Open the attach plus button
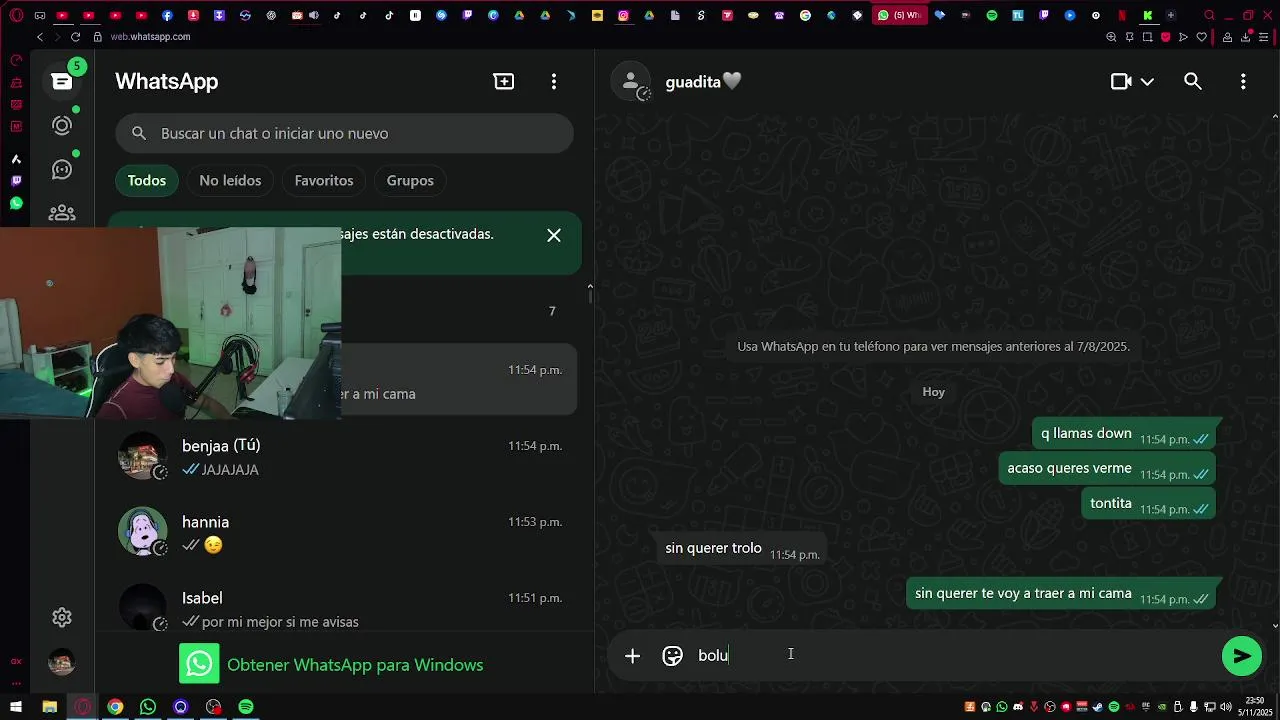Screen dimensions: 1280x720 tap(632, 656)
